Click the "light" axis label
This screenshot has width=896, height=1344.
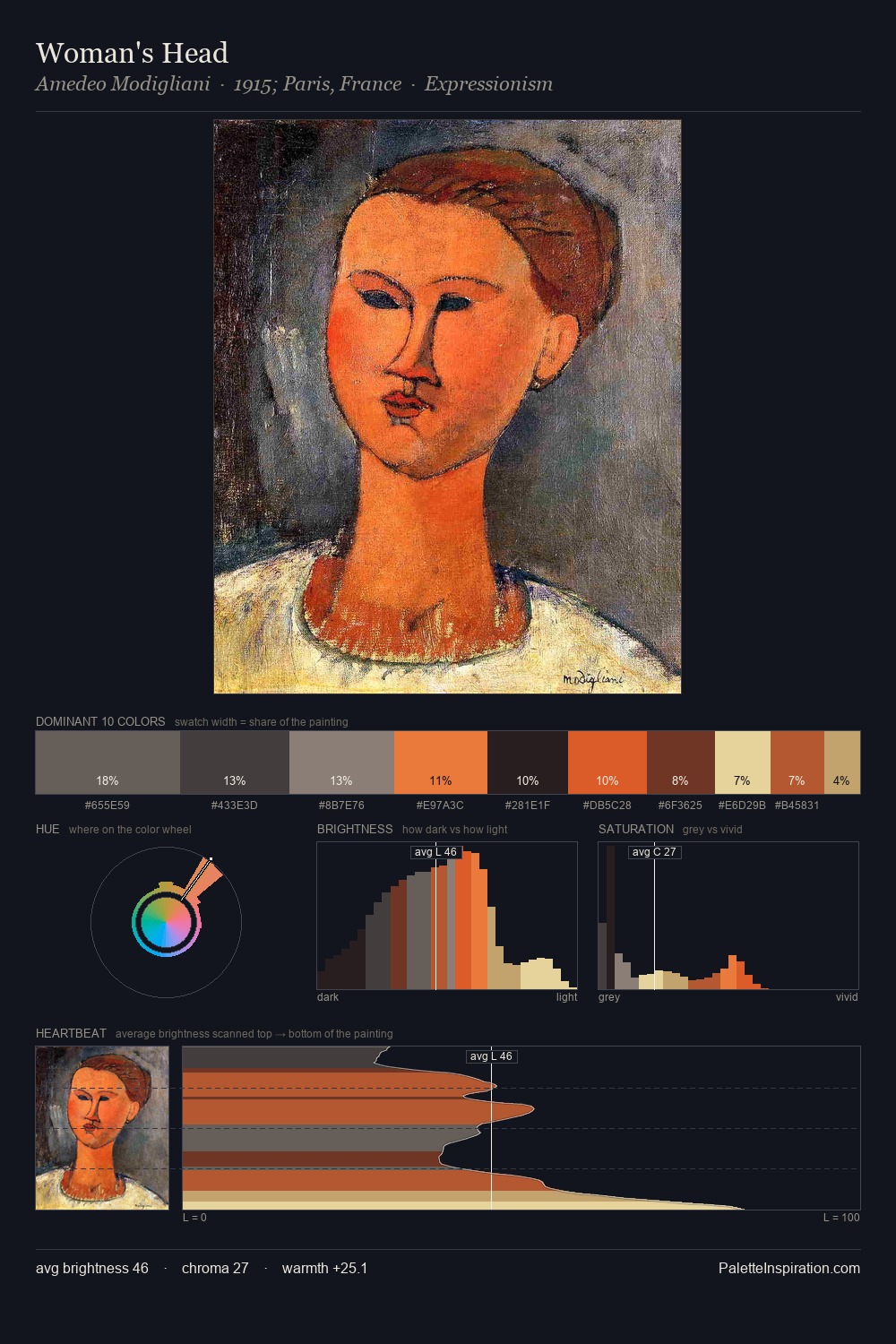tap(567, 997)
